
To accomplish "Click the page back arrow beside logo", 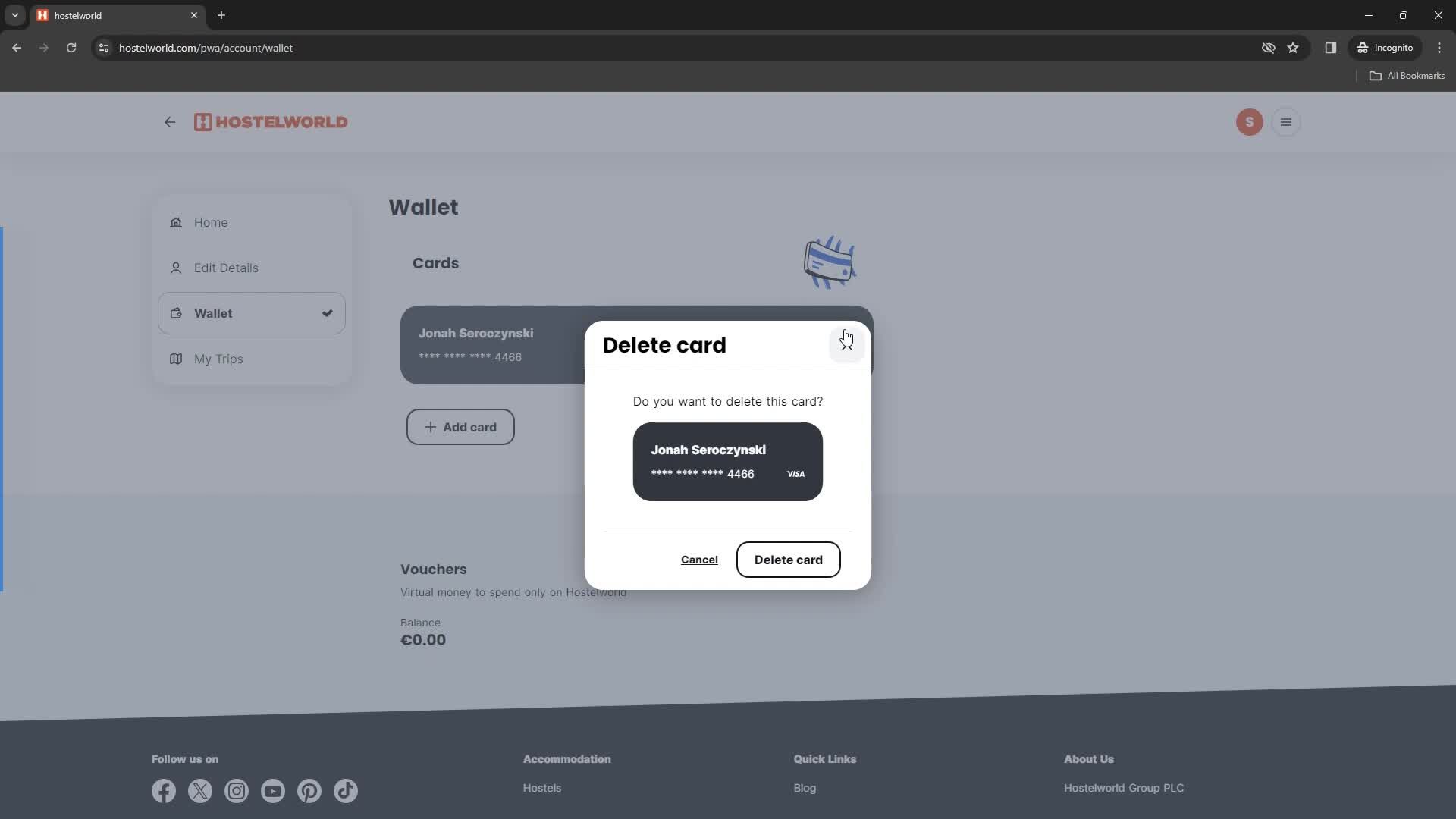I will (170, 122).
